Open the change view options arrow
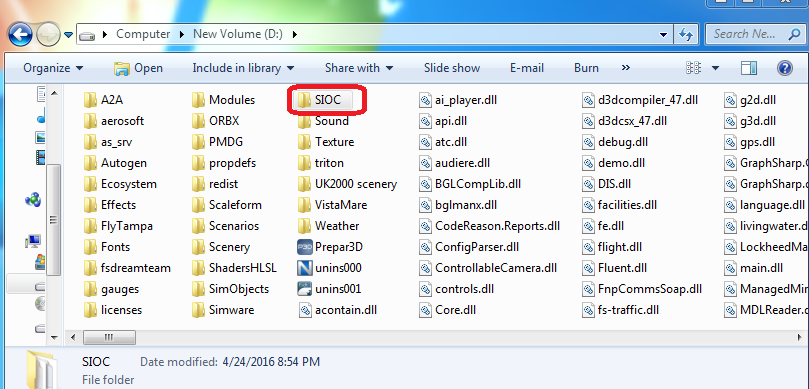809x389 pixels. pos(715,68)
